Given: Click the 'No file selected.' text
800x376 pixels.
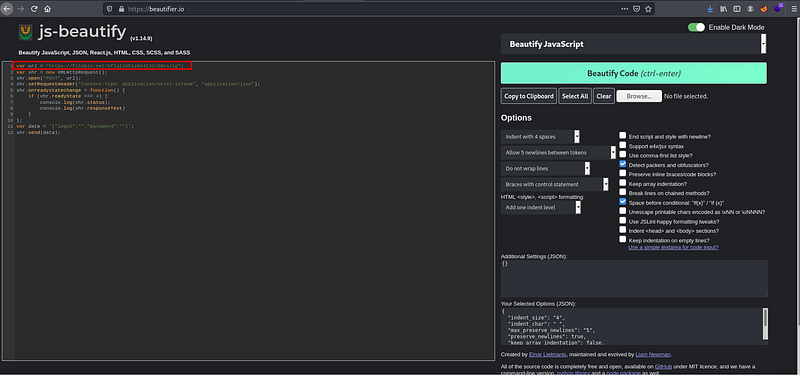Looking at the screenshot, I should [686, 96].
